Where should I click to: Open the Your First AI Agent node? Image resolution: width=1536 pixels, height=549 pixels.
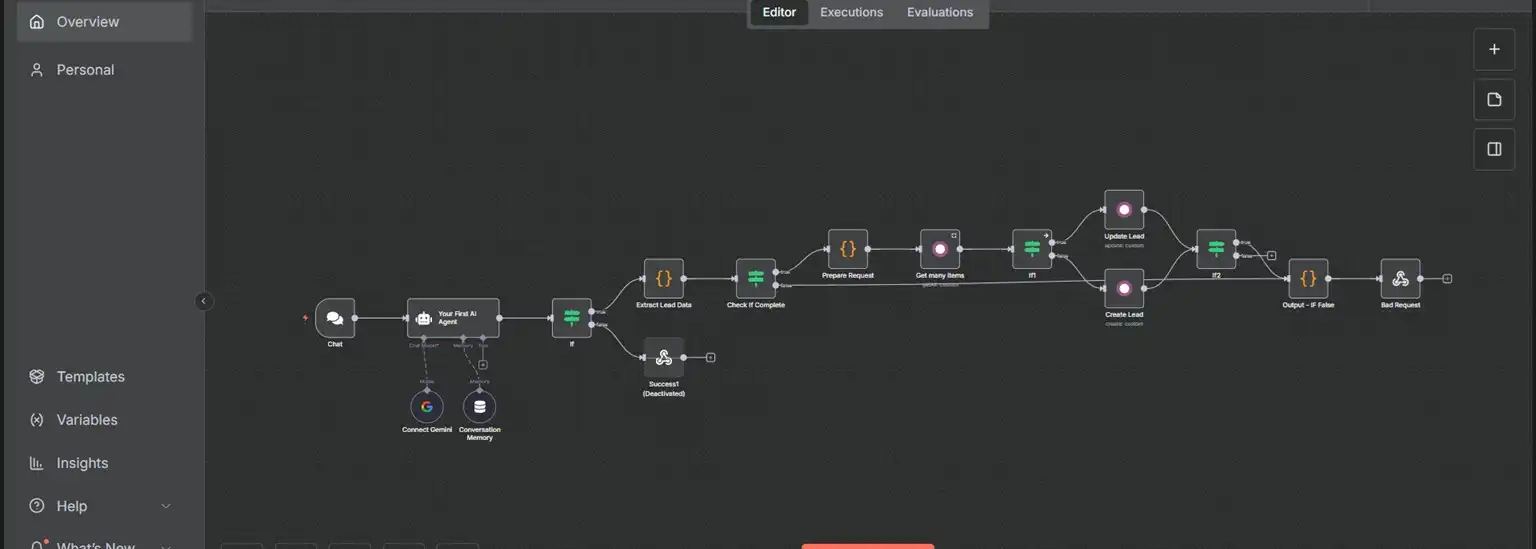(x=452, y=318)
